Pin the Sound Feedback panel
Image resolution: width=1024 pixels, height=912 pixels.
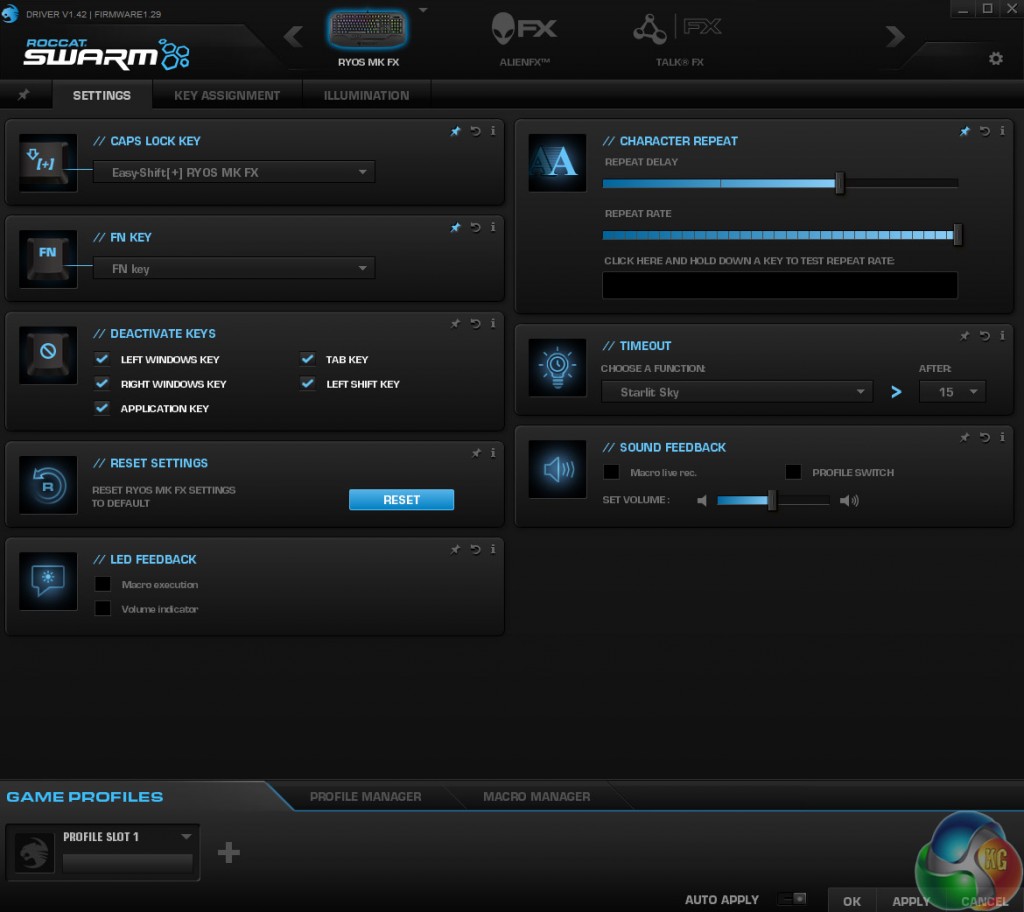[965, 438]
